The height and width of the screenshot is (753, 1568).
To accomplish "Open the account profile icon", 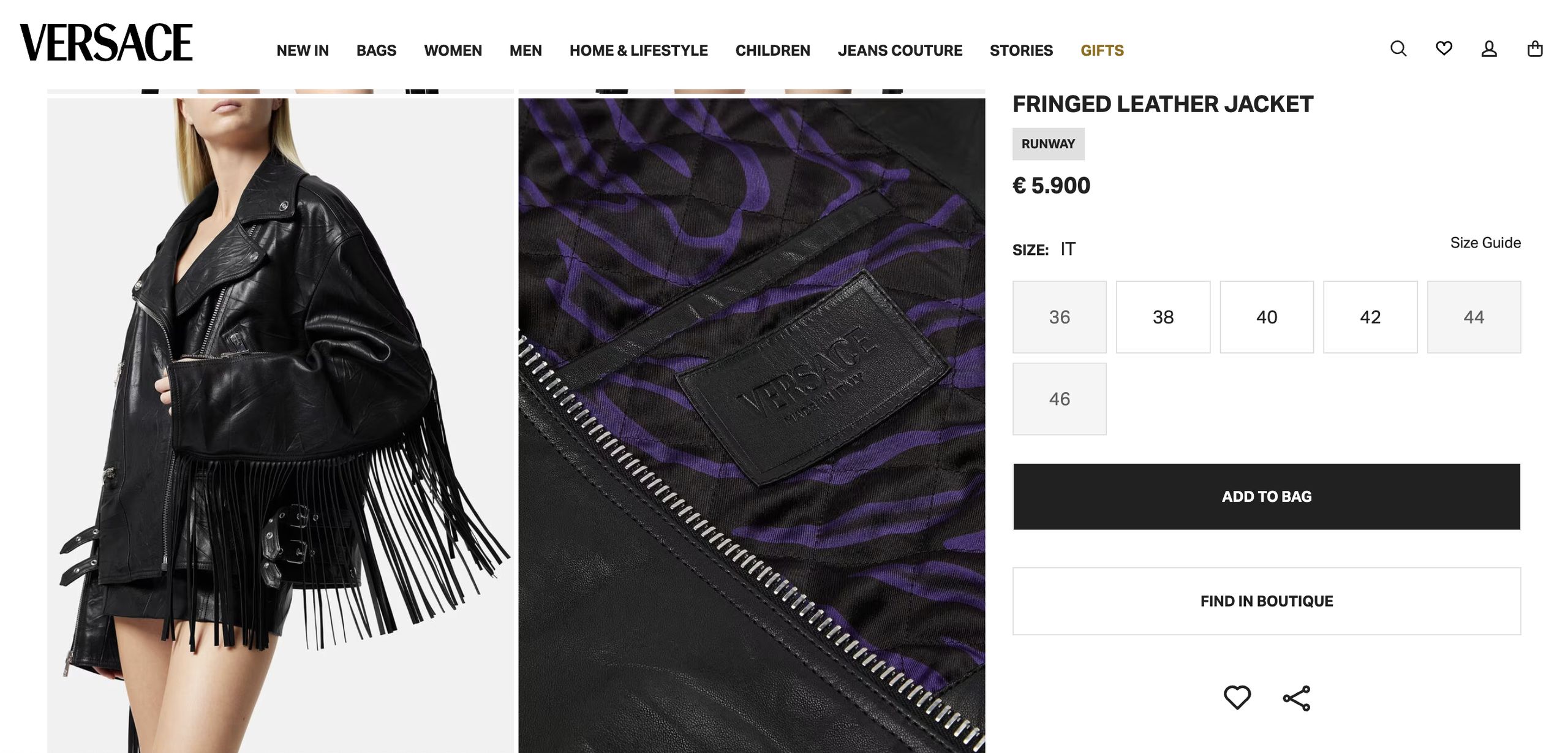I will point(1489,48).
